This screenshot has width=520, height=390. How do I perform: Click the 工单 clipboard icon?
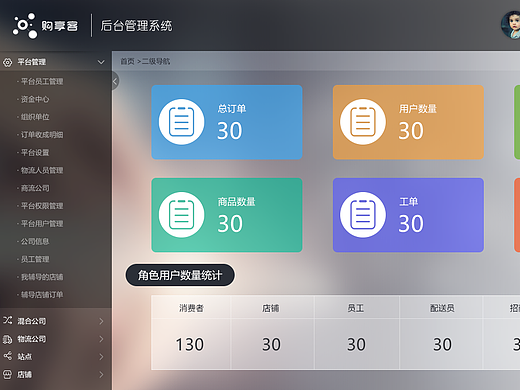point(363,215)
